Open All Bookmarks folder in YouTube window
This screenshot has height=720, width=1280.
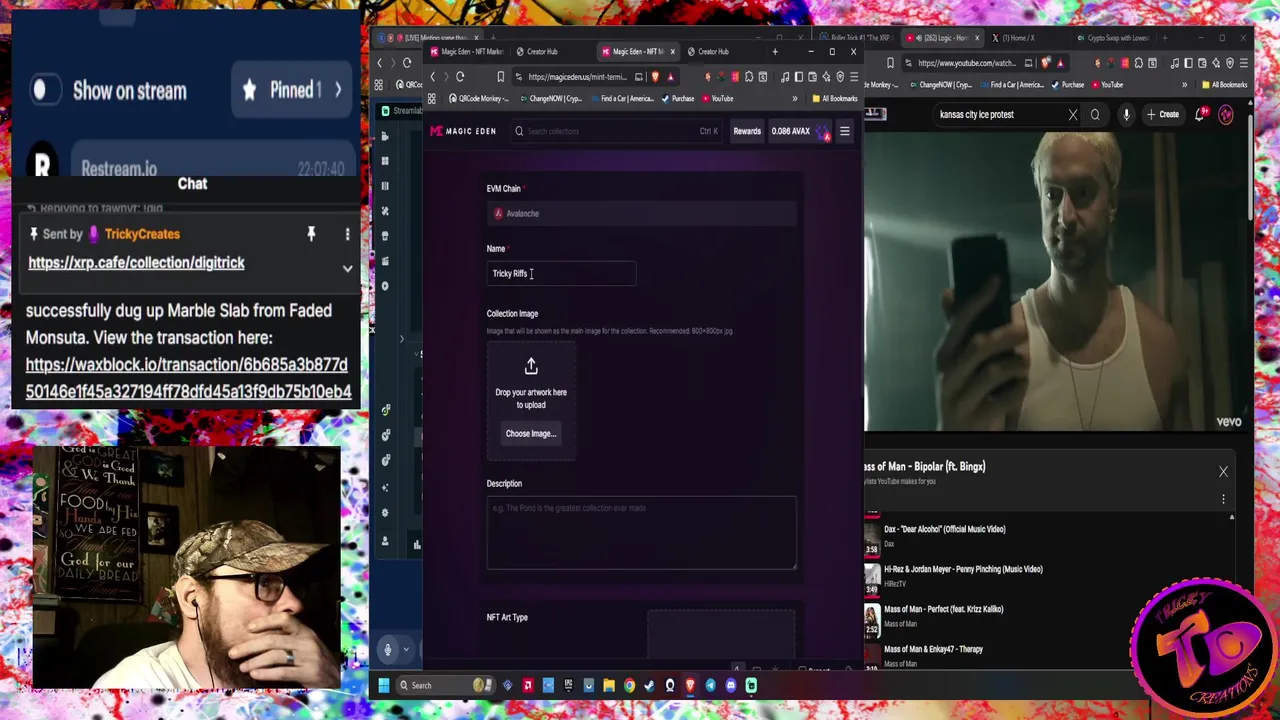click(1226, 85)
